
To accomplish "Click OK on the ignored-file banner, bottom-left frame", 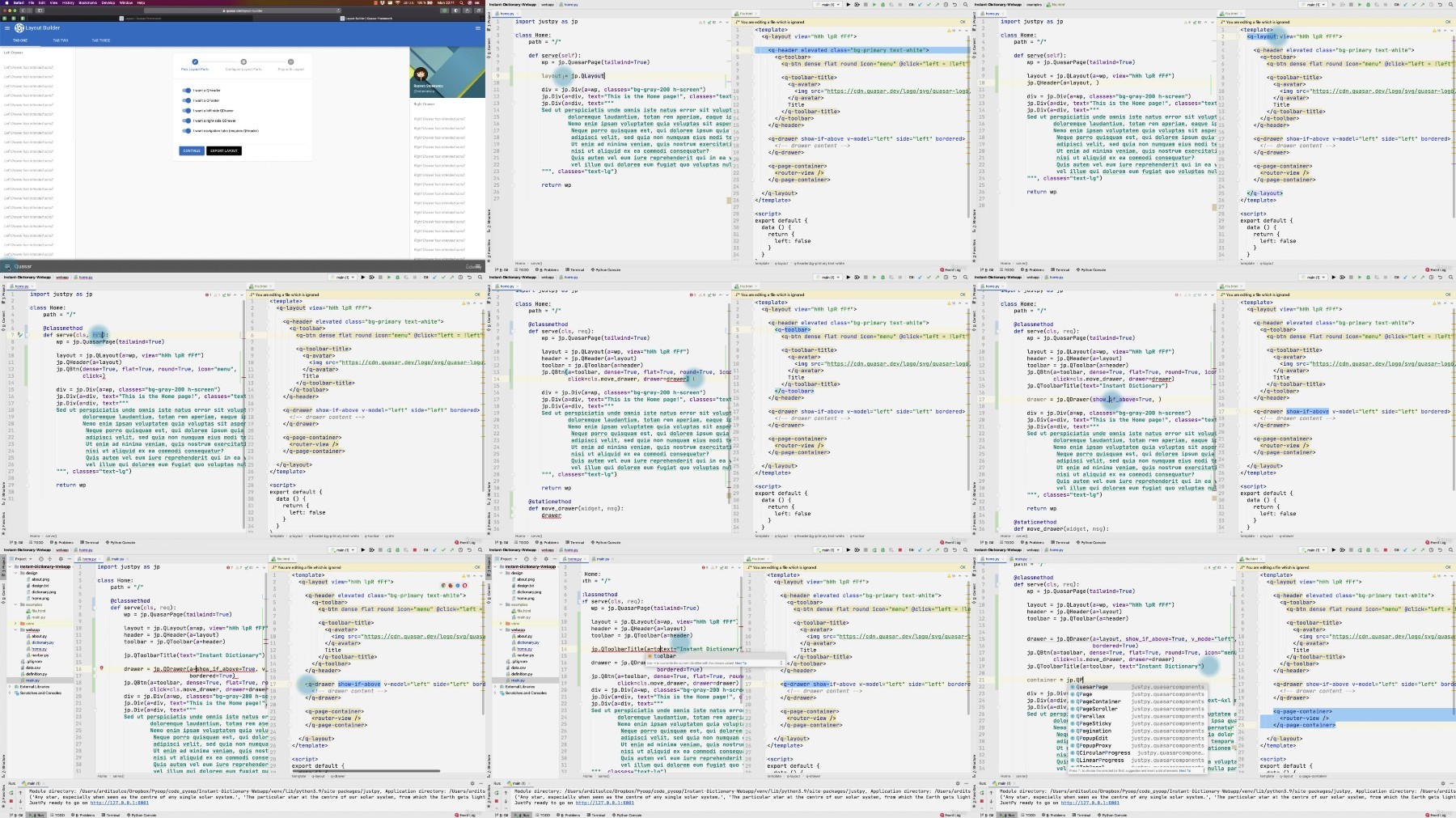I will 478,567.
